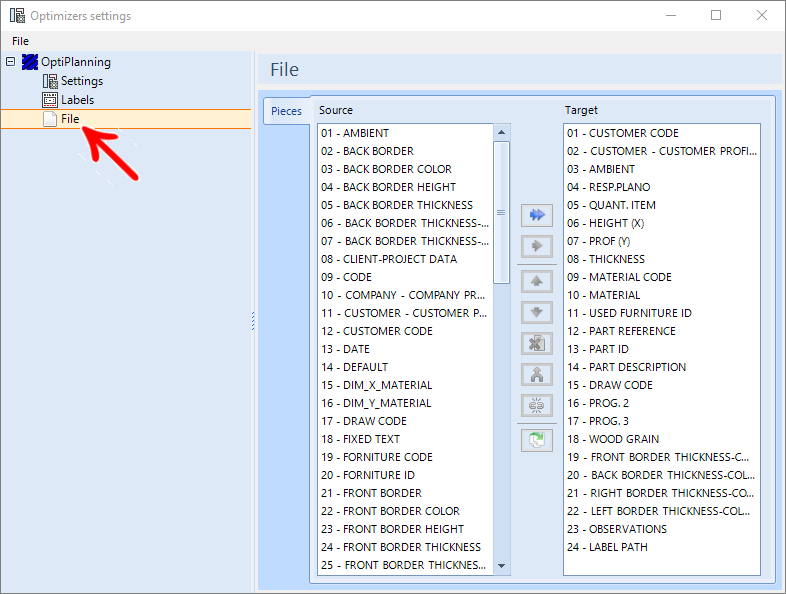Click the unlink chain icon button

(x=537, y=406)
